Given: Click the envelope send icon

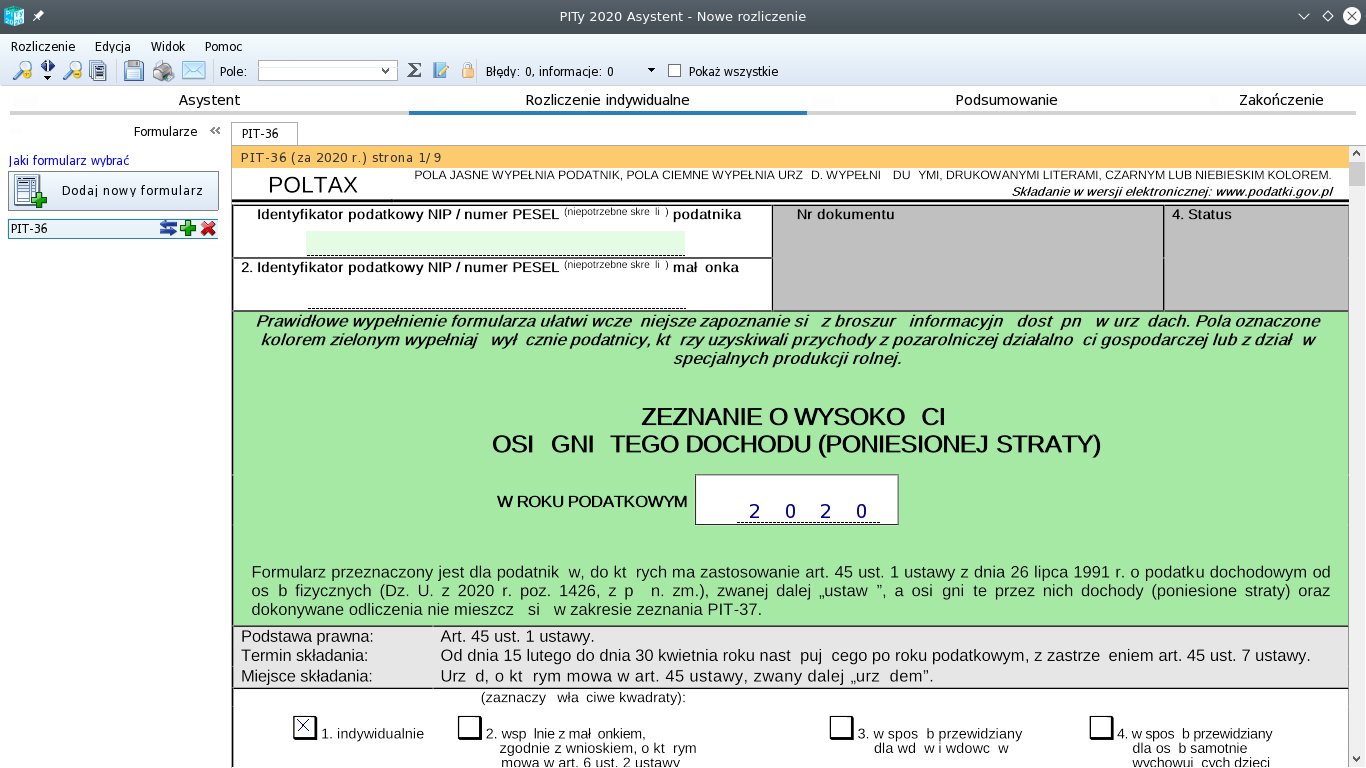Looking at the screenshot, I should point(193,71).
